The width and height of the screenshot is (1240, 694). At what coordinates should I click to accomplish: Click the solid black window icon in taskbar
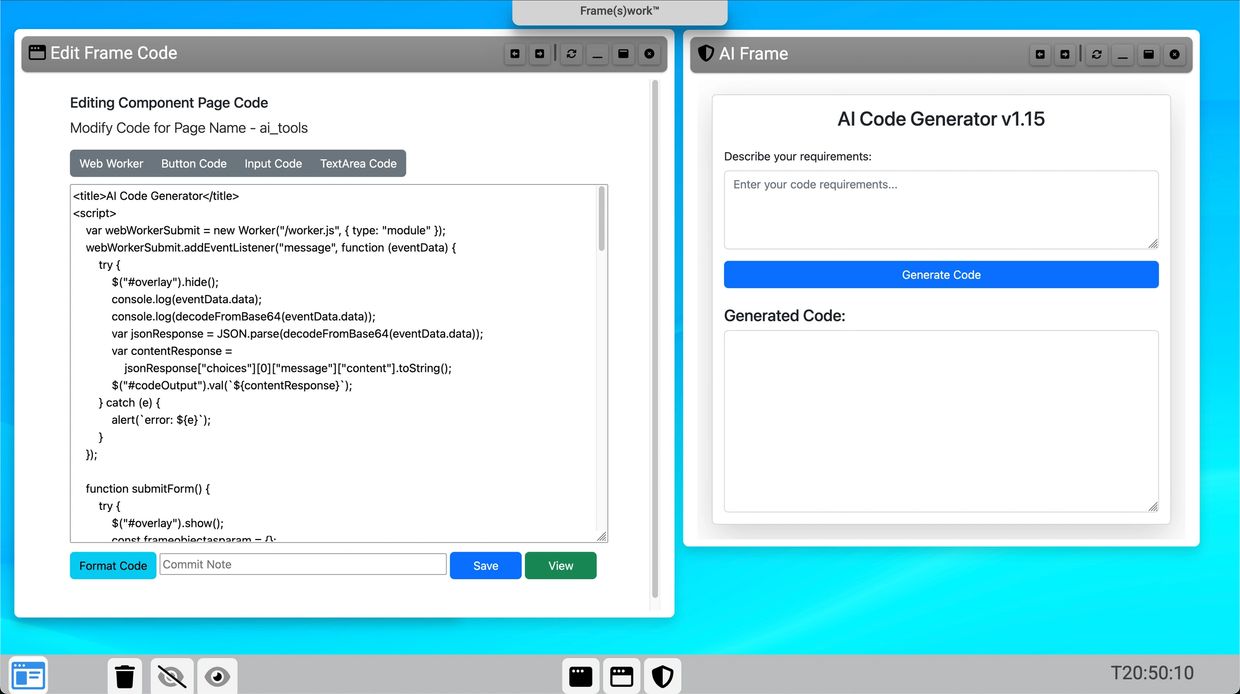tap(581, 677)
